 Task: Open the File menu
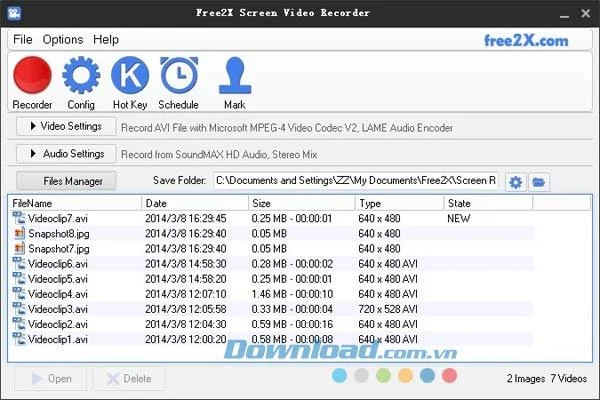tap(23, 39)
